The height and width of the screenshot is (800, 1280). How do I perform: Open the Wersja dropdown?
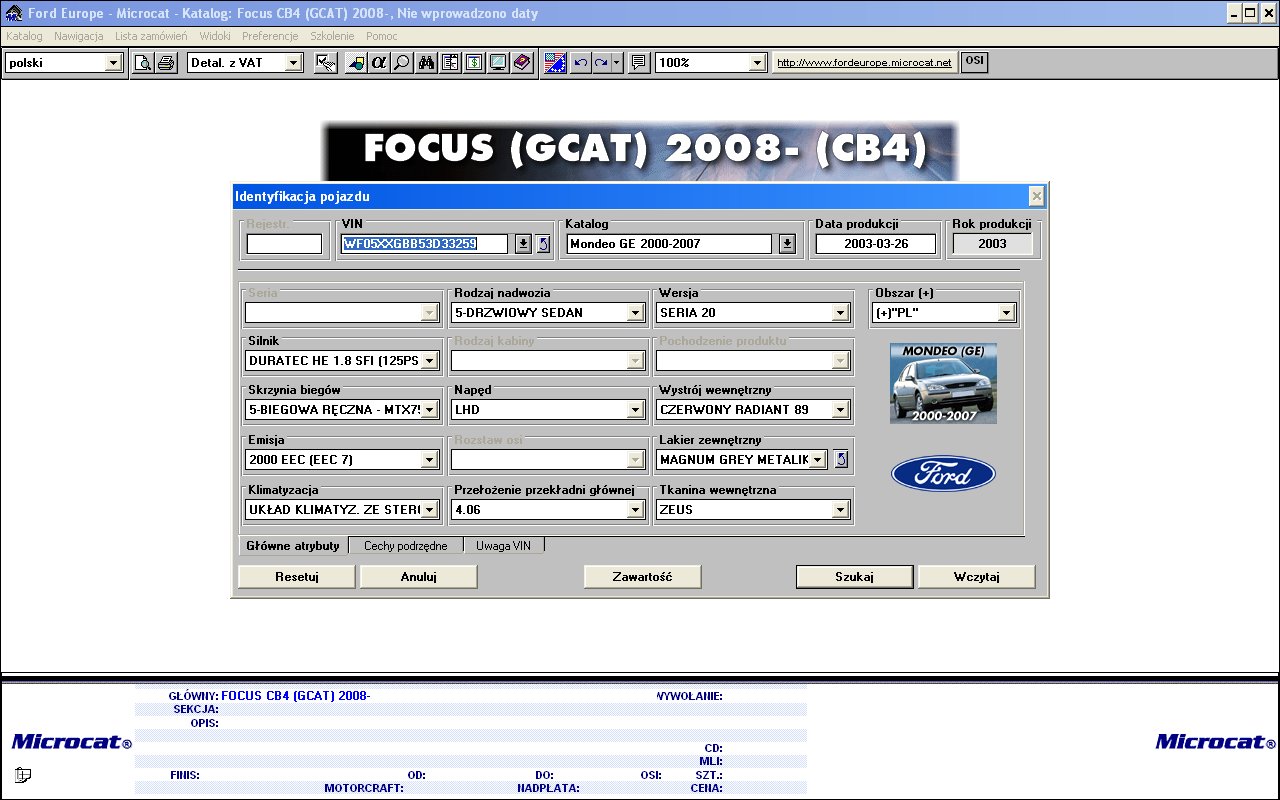841,313
